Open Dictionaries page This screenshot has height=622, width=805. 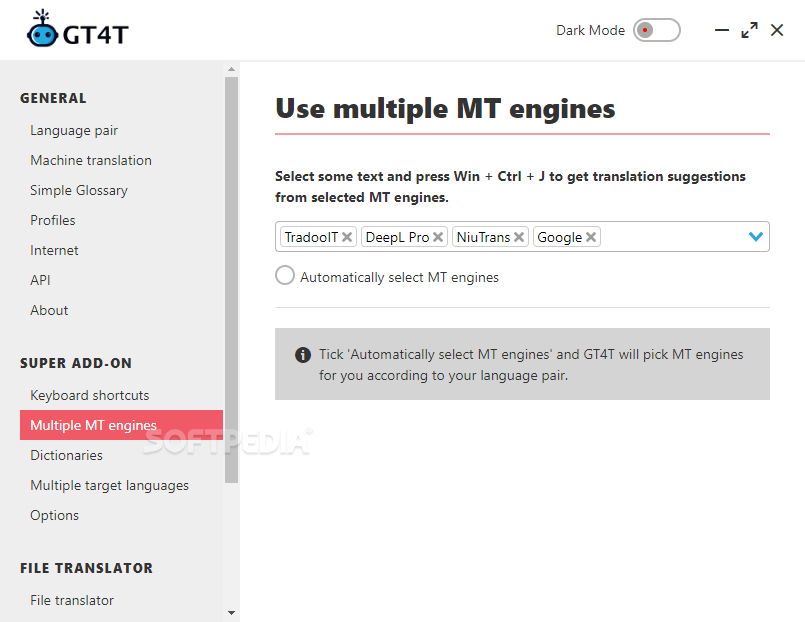[66, 455]
